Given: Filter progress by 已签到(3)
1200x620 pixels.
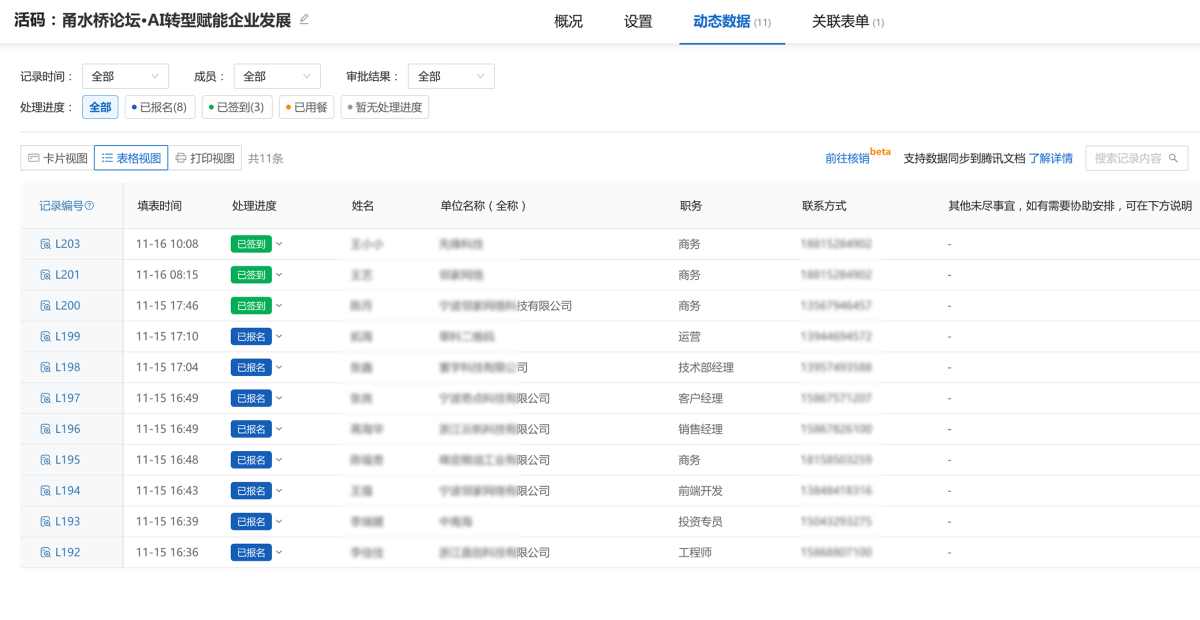Looking at the screenshot, I should pos(237,107).
